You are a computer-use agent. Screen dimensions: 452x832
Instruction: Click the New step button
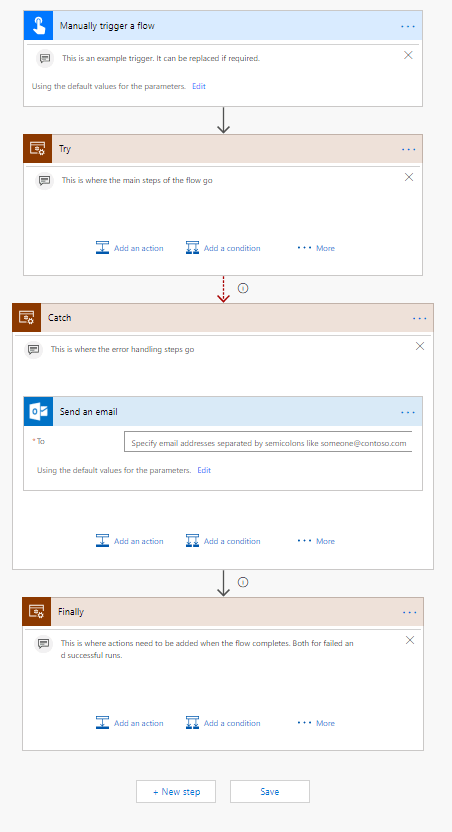(x=176, y=791)
